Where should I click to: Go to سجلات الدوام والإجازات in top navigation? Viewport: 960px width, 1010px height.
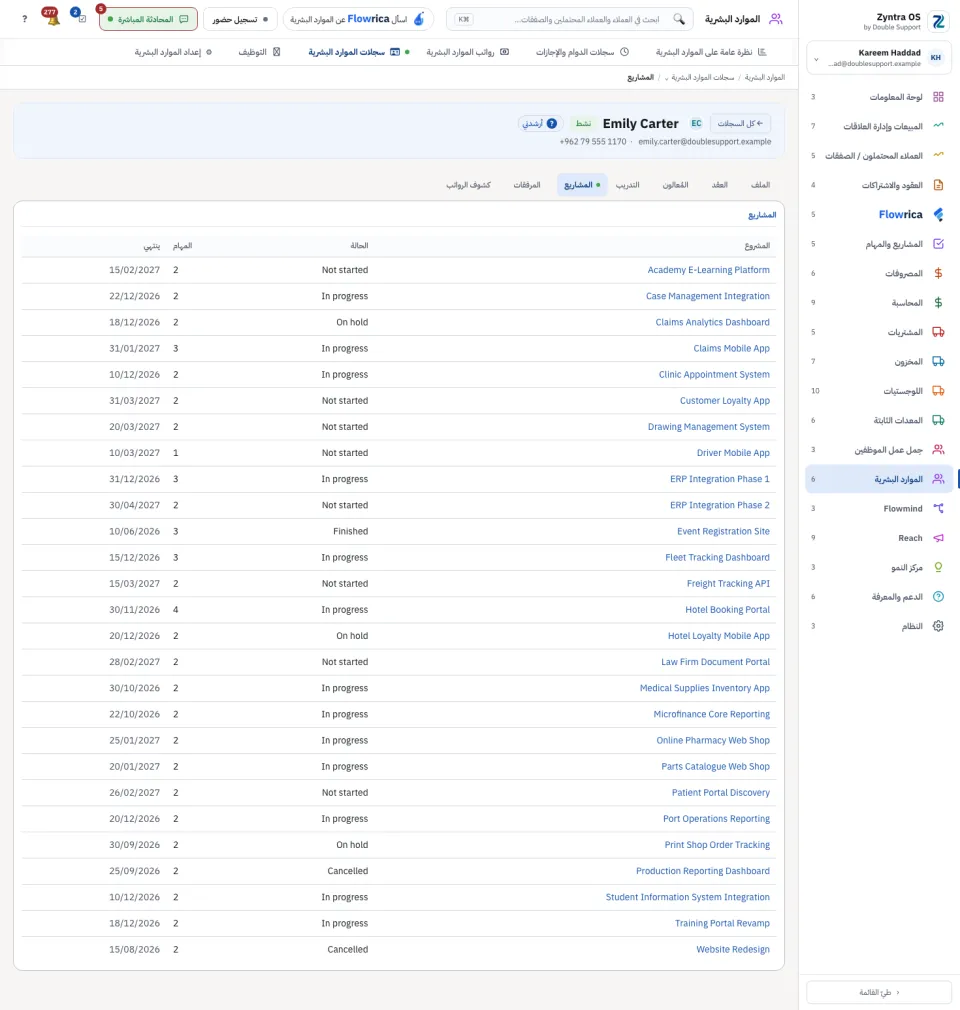pos(582,52)
